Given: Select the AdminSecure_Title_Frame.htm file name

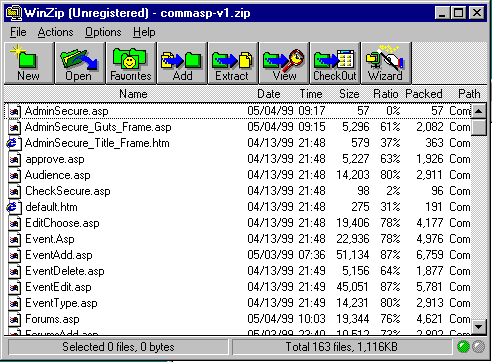Looking at the screenshot, I should click(x=97, y=143).
